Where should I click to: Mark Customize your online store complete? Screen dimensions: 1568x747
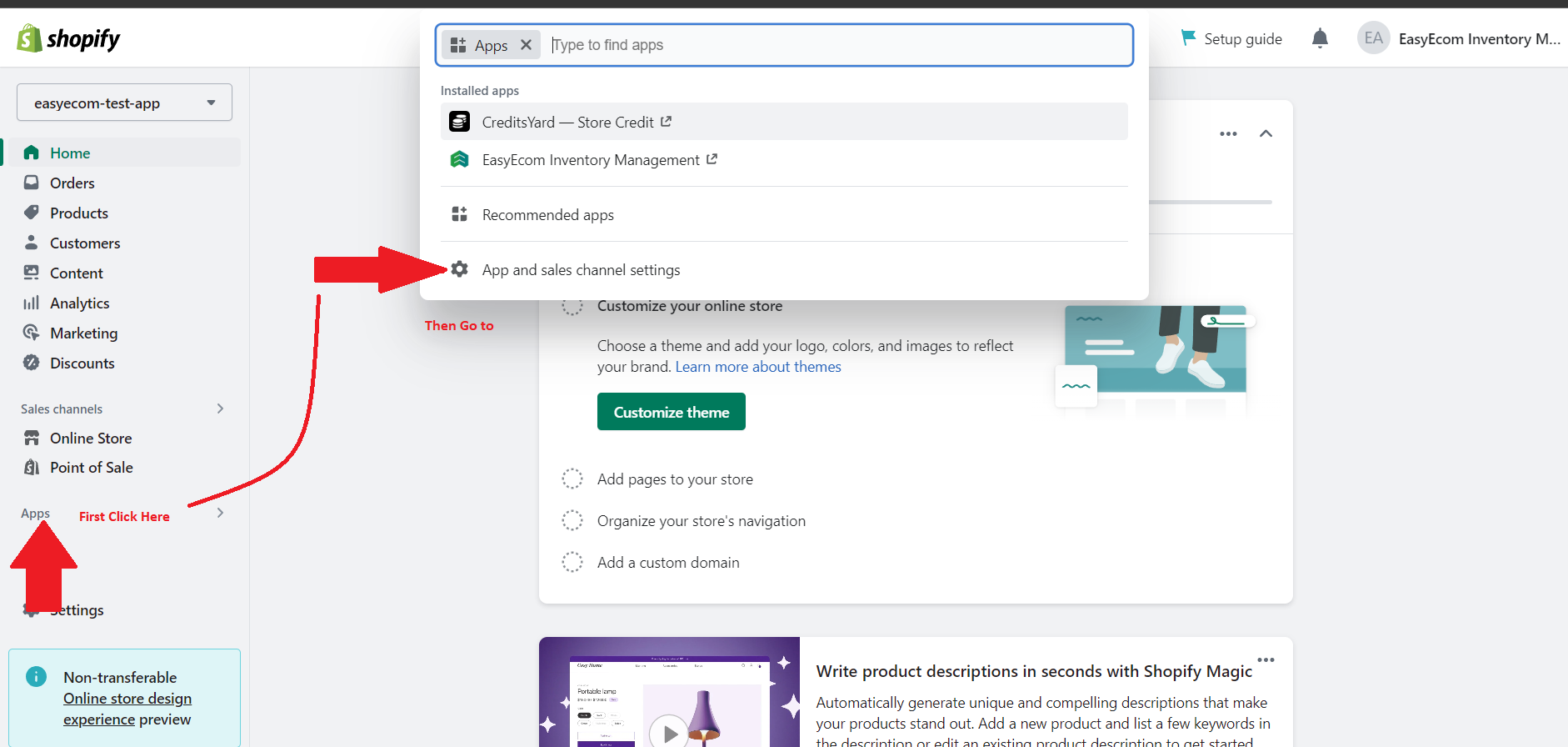pyautogui.click(x=572, y=306)
